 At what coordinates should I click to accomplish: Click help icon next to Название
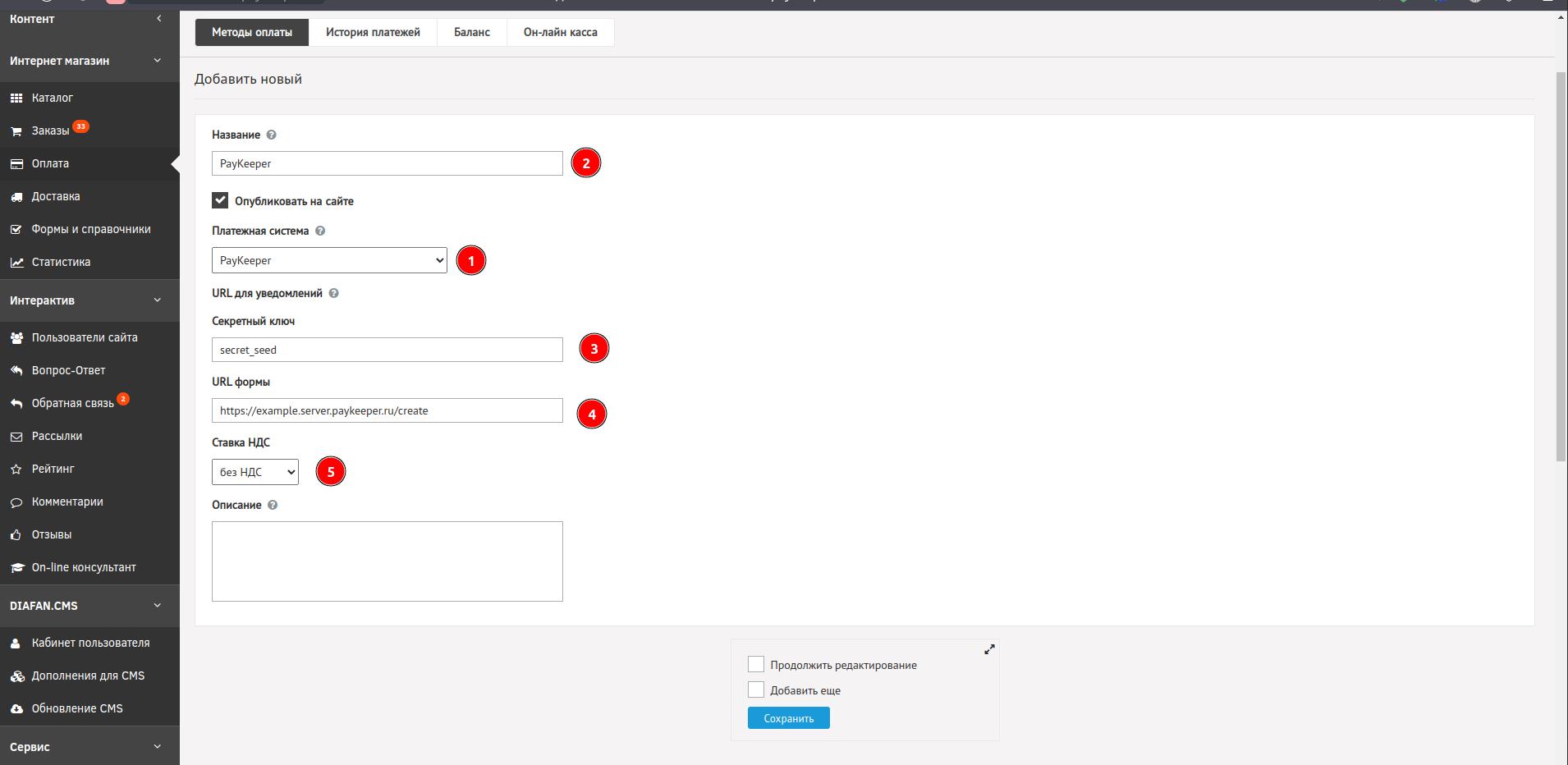pos(272,135)
